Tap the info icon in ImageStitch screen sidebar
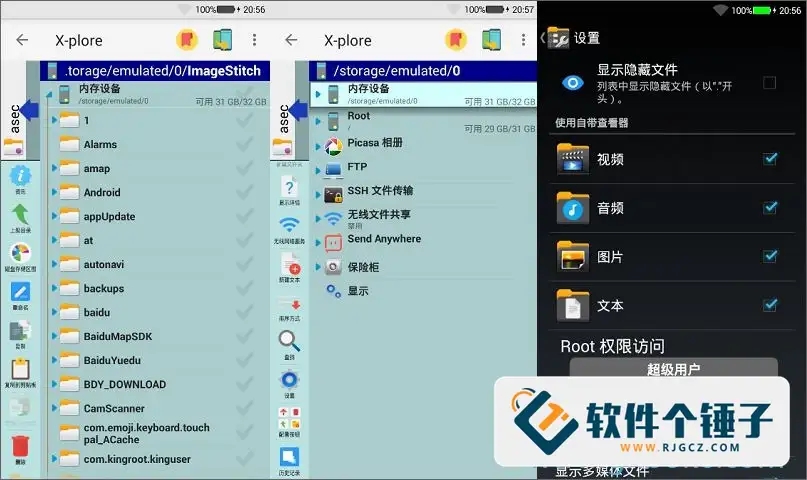This screenshot has width=807, height=480. pos(21,176)
